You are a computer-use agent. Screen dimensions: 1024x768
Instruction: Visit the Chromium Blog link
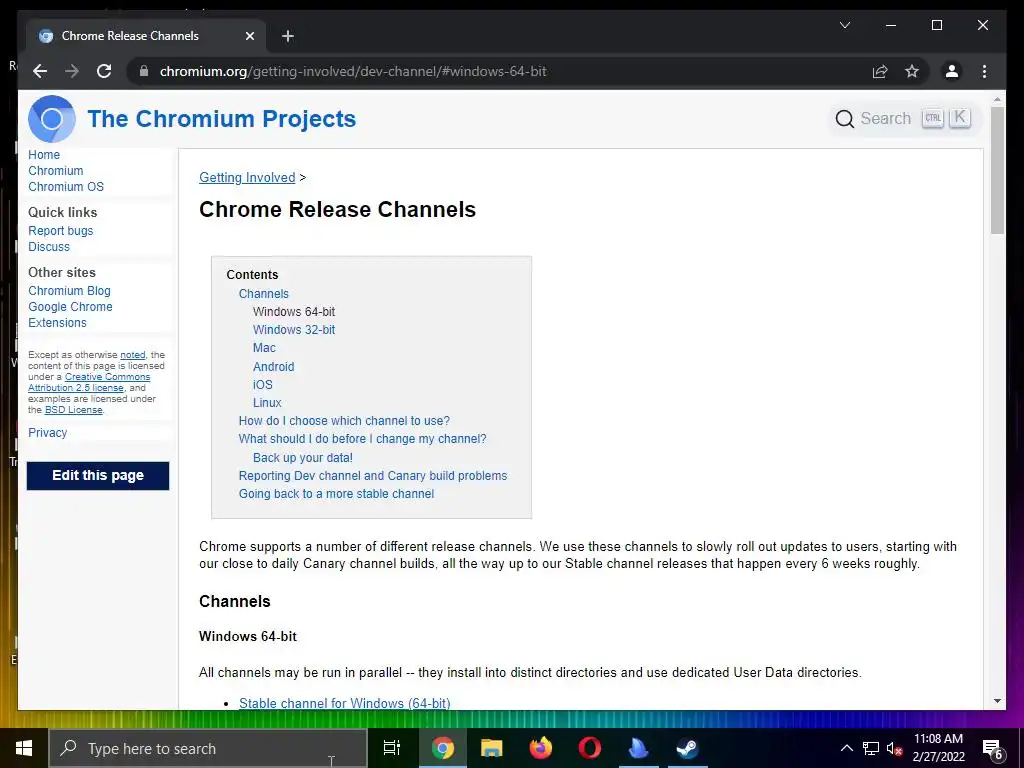point(69,291)
